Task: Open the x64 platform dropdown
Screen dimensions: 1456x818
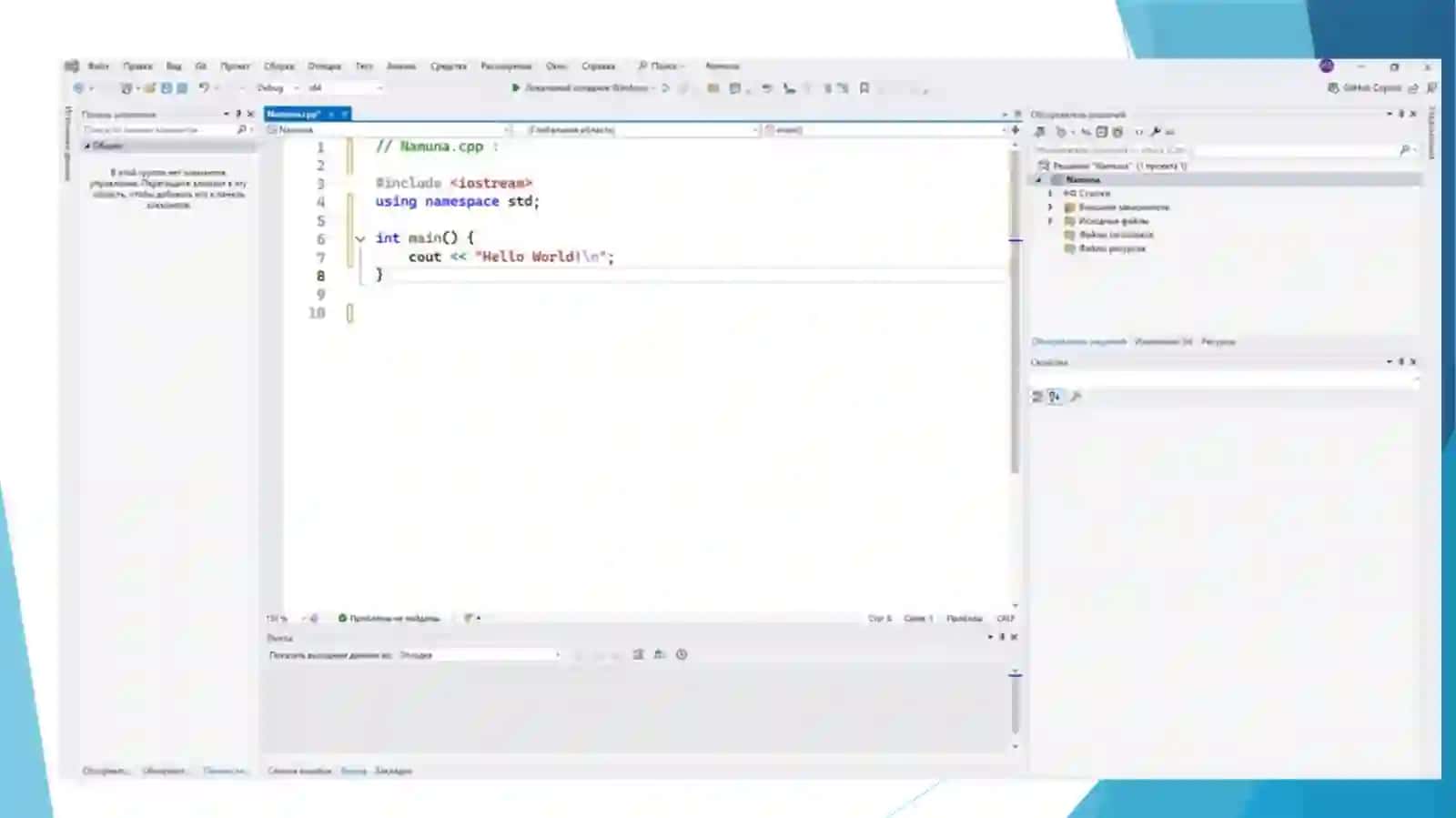Action: [x=344, y=88]
